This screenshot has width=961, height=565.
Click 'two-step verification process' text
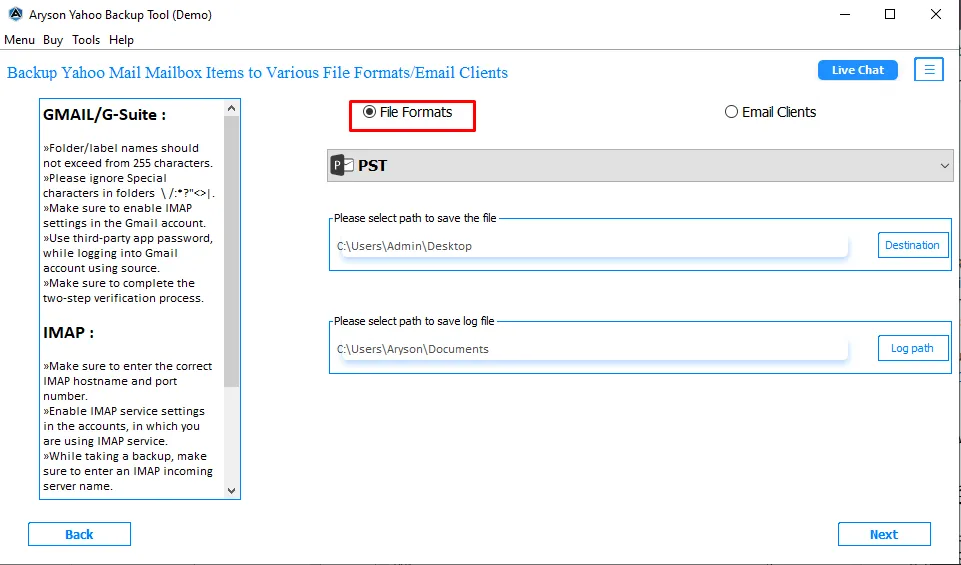[123, 298]
